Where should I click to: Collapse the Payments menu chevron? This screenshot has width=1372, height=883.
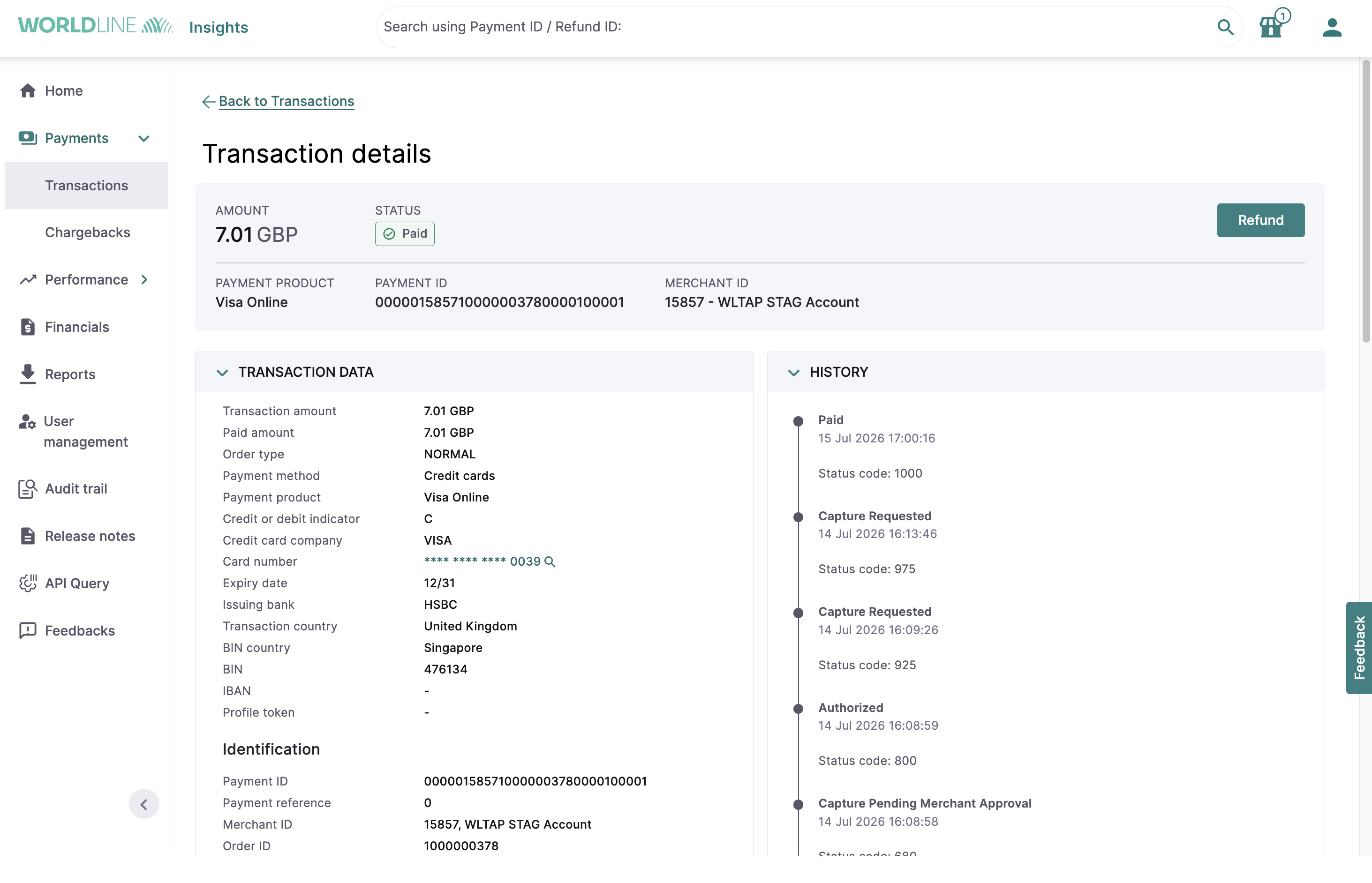[x=144, y=138]
